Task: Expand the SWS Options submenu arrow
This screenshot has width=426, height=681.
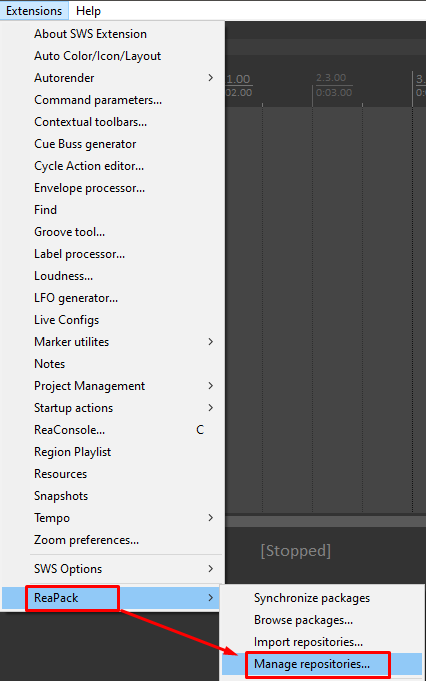Action: 211,569
